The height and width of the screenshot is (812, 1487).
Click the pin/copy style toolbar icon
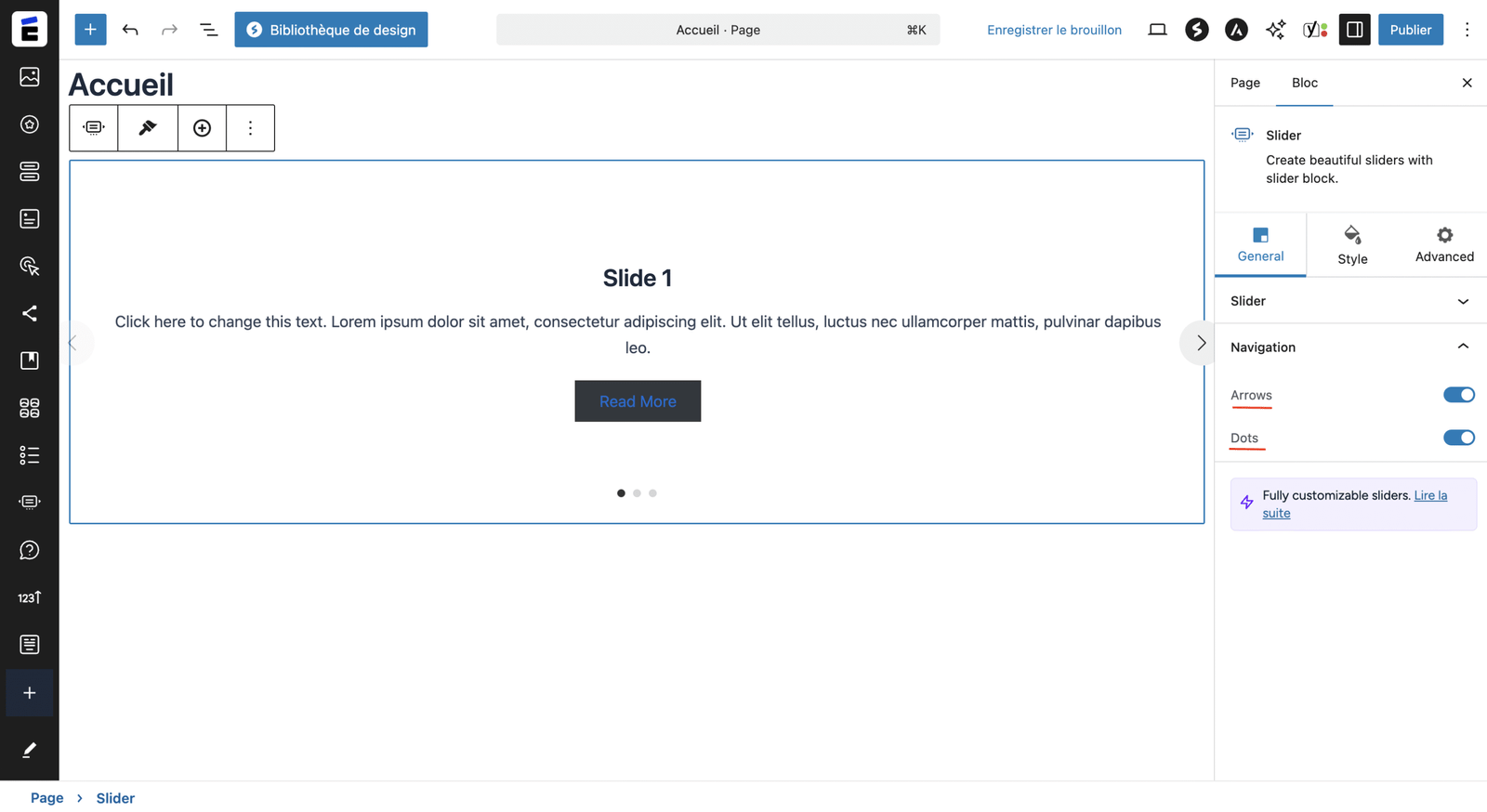[x=148, y=128]
